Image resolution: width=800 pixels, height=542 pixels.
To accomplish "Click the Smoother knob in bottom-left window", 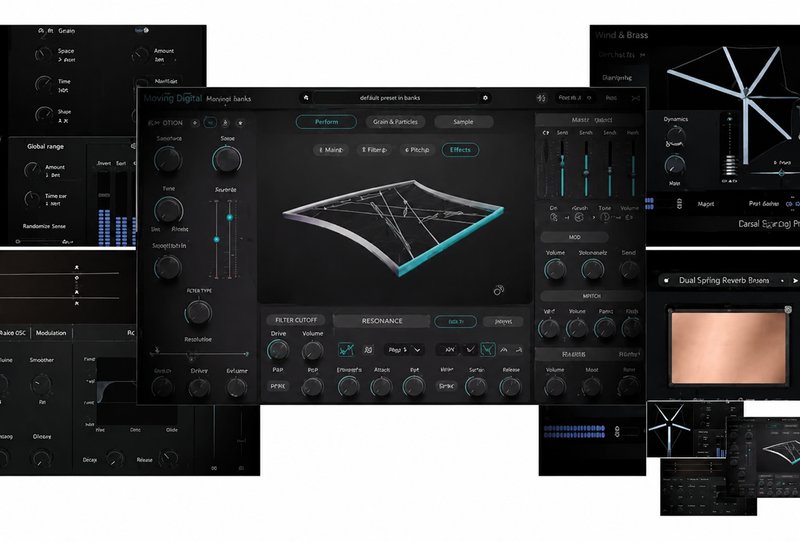I will 41,384.
